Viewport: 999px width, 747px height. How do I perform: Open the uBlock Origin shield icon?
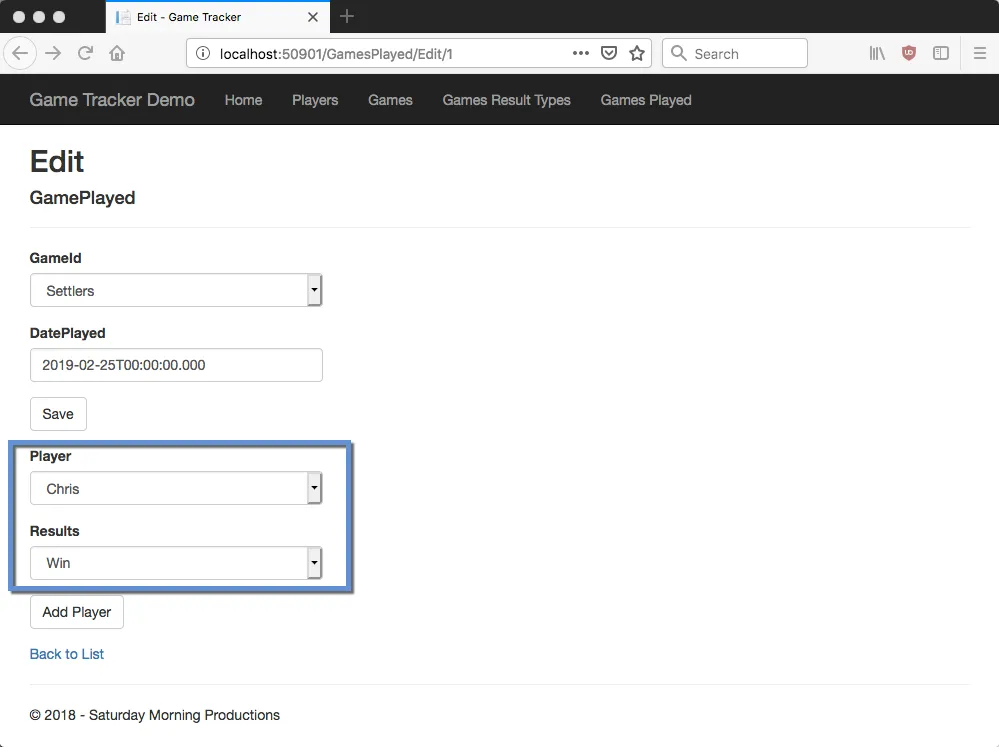pos(909,53)
